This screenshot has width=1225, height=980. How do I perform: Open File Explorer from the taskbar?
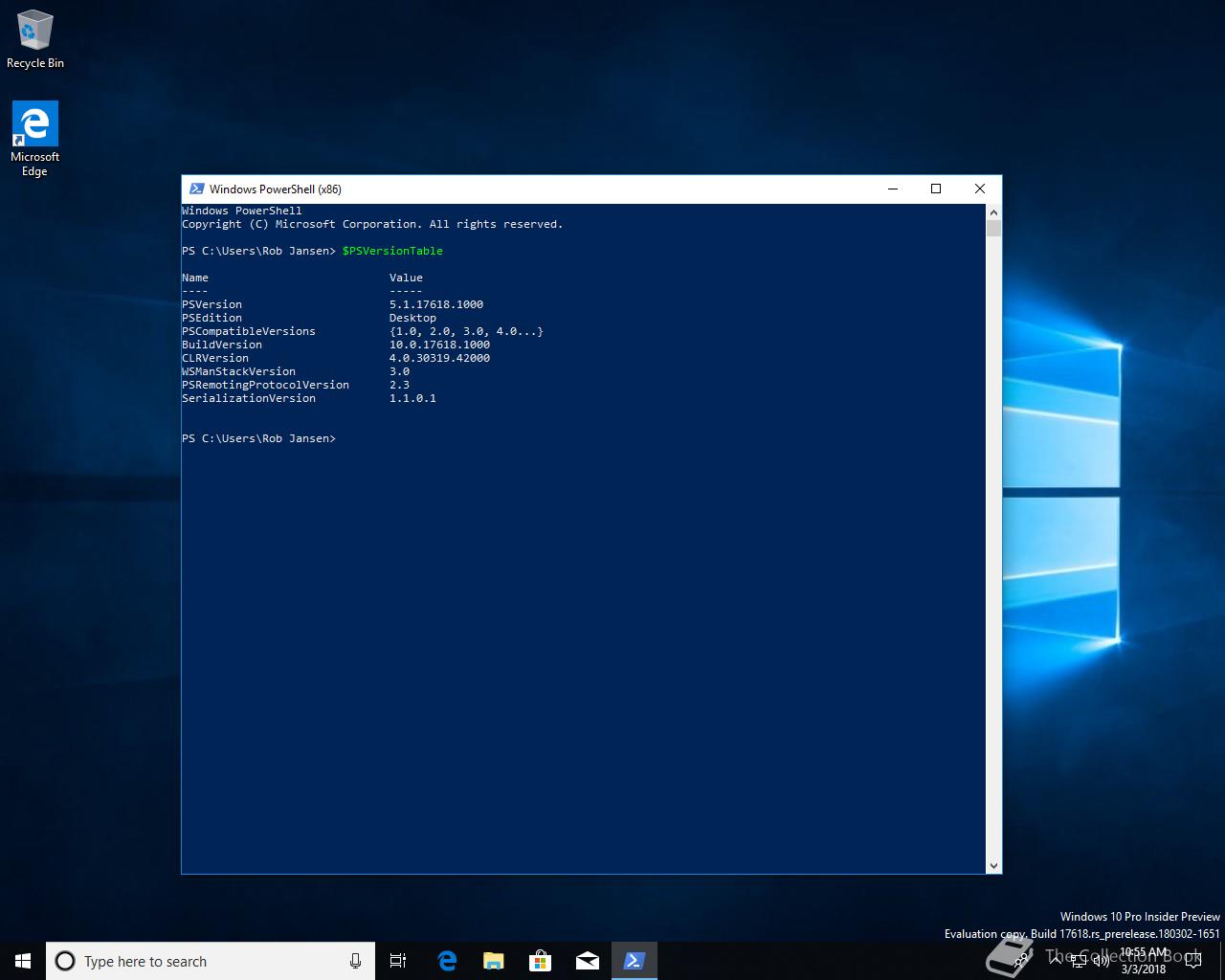493,961
